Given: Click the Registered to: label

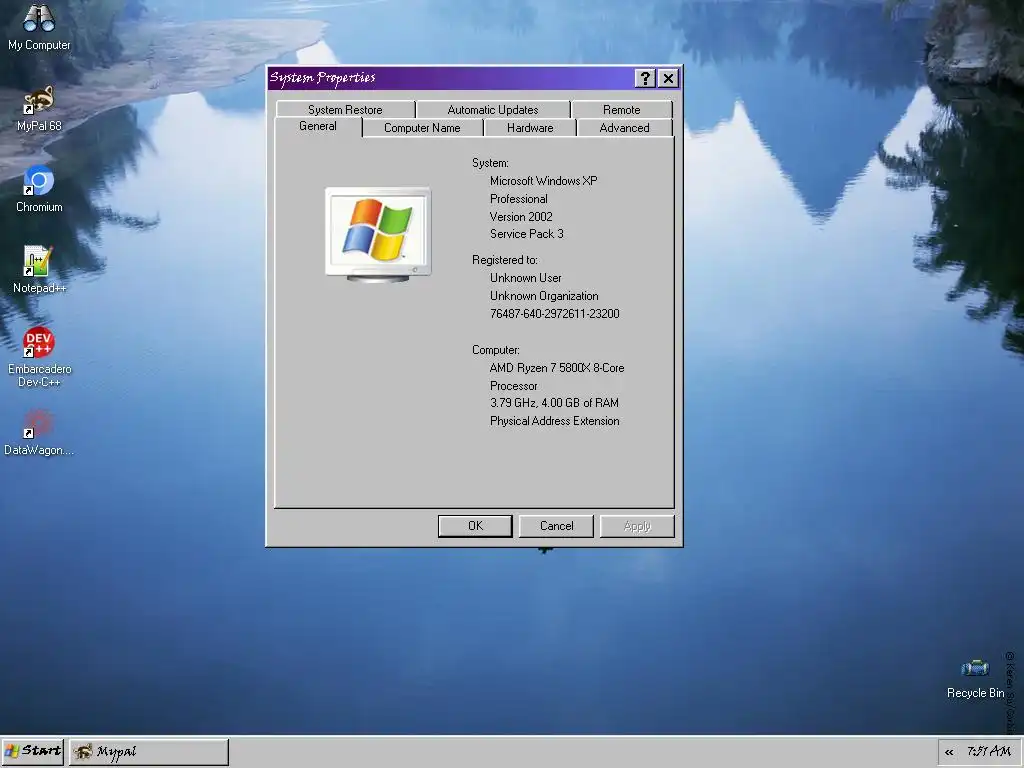Looking at the screenshot, I should pos(505,260).
